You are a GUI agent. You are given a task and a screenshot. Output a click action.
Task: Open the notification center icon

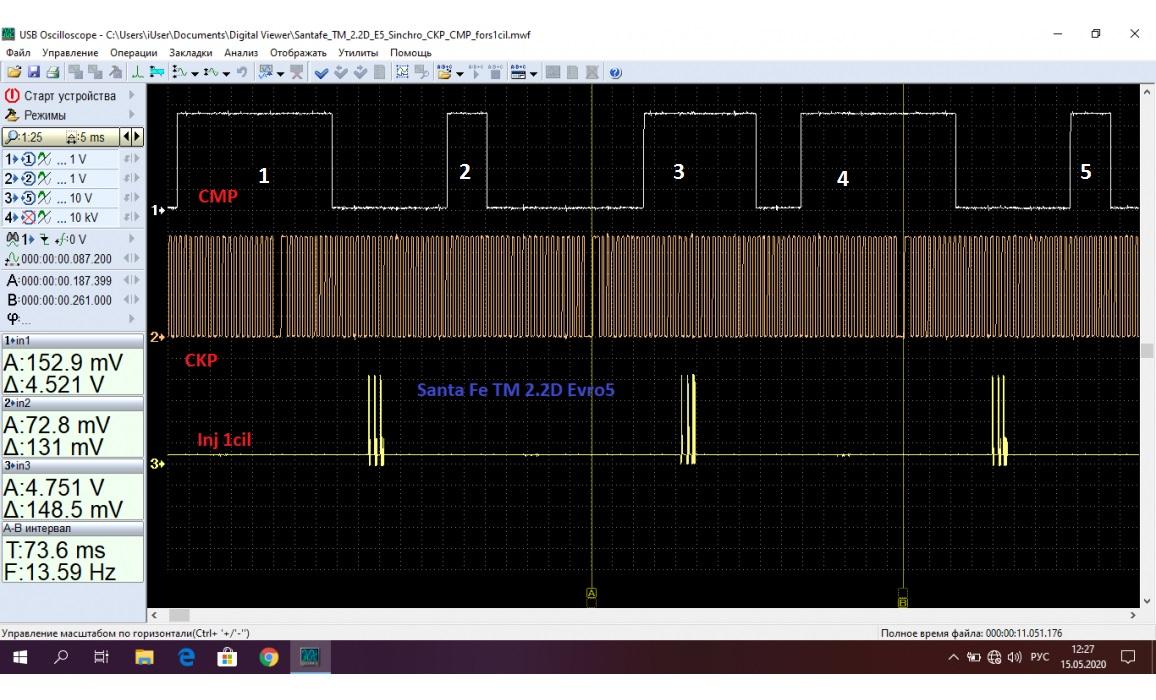pos(1128,656)
